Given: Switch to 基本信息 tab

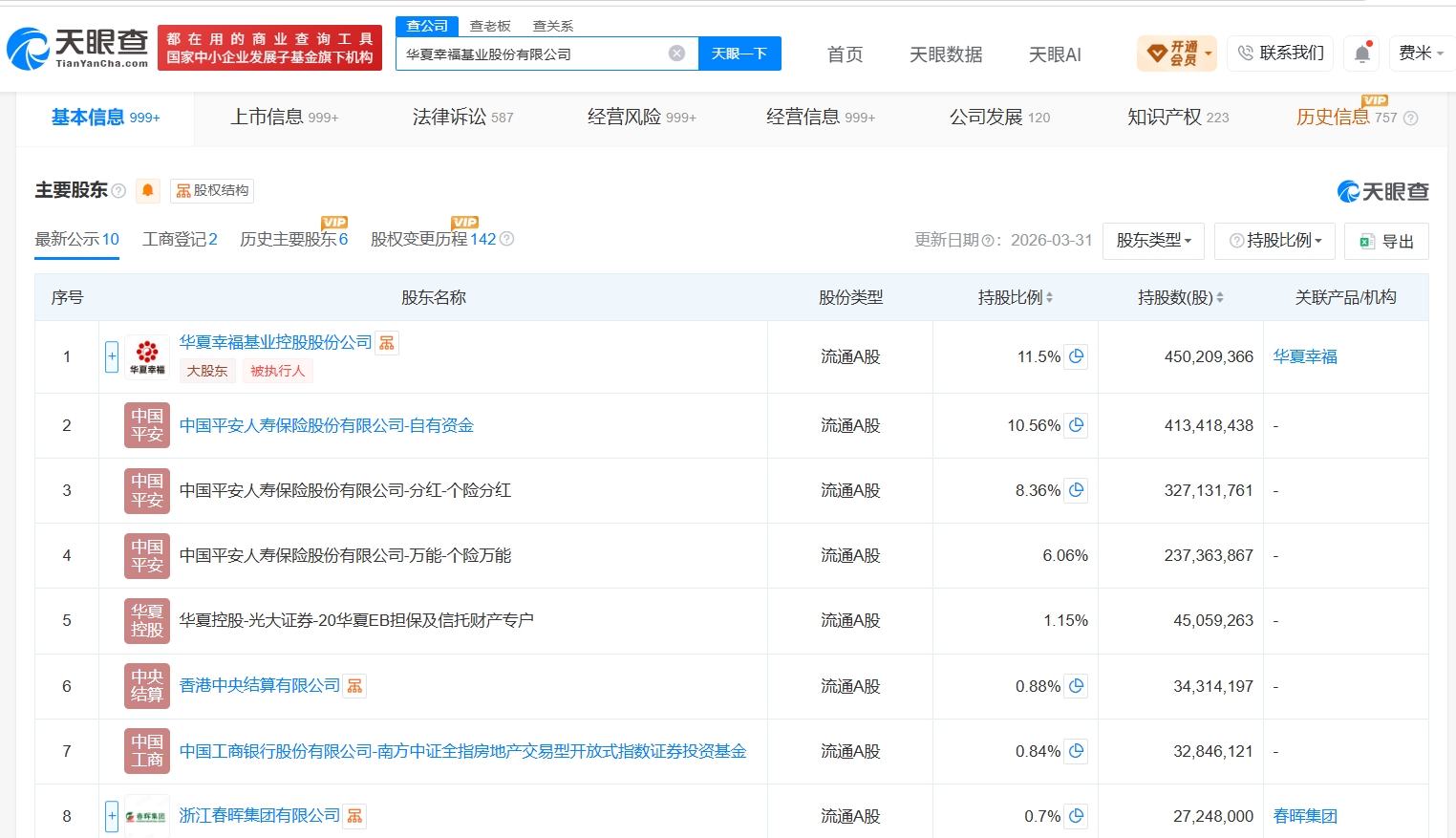Looking at the screenshot, I should [105, 118].
